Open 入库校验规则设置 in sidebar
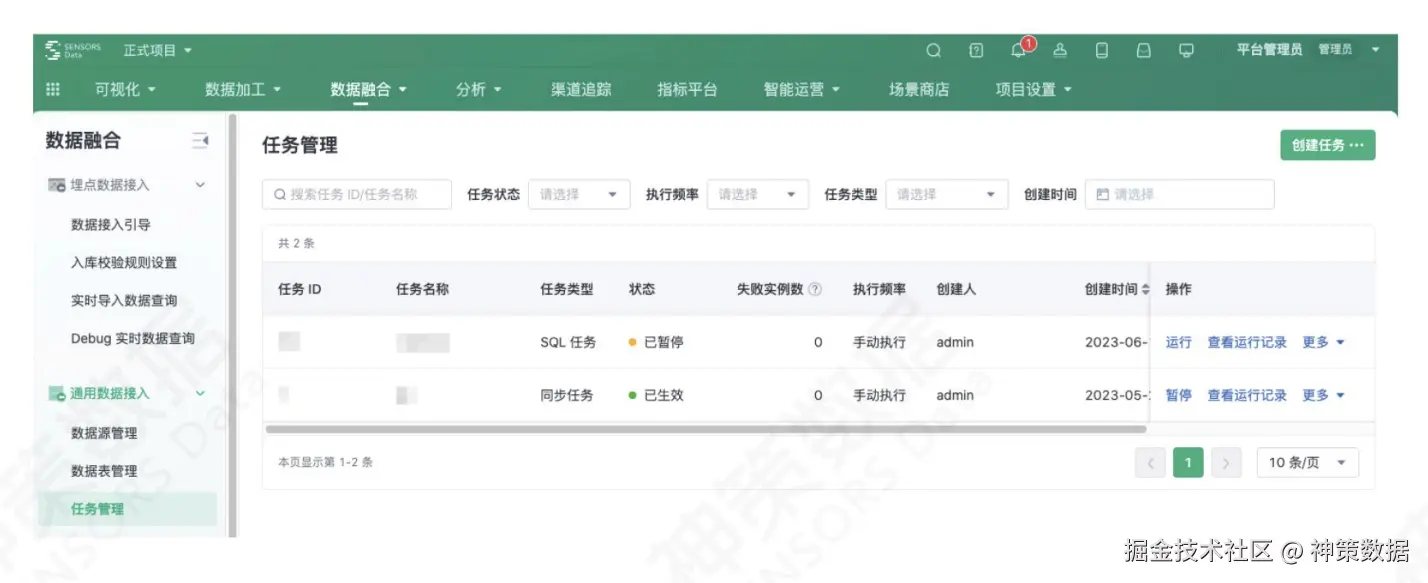This screenshot has height=583, width=1428. pos(124,263)
